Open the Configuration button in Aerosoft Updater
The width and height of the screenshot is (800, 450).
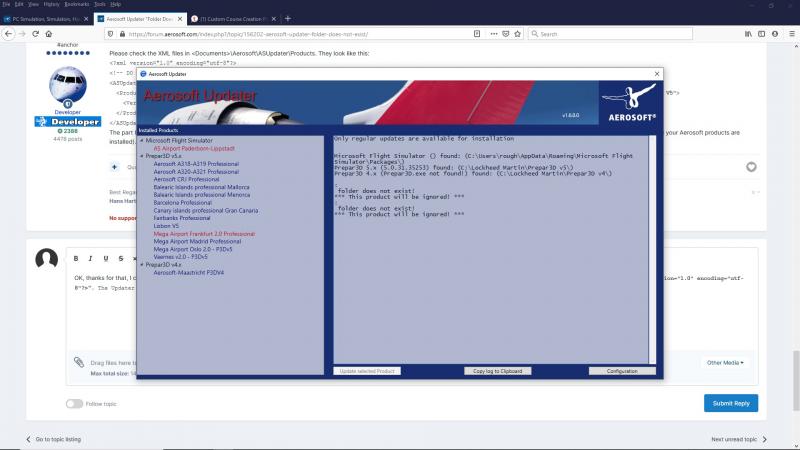622,371
